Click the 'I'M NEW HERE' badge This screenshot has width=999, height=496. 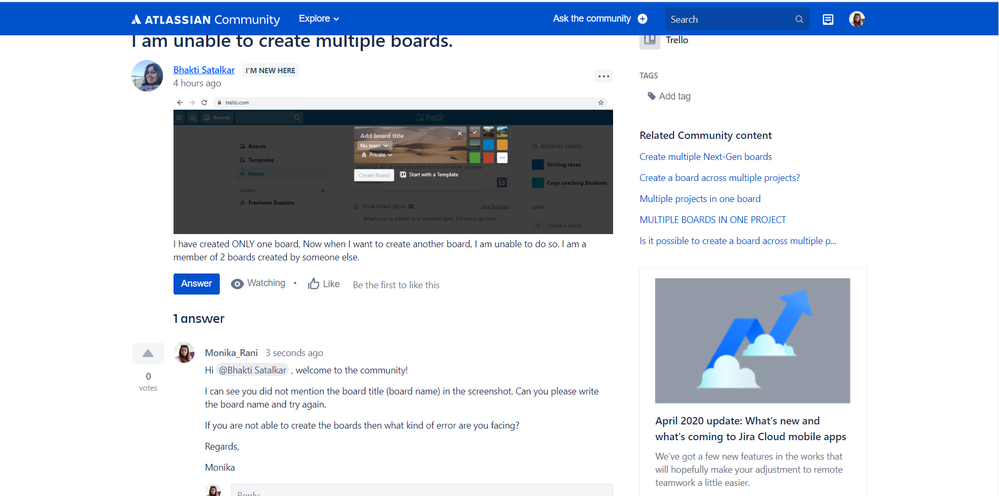point(271,71)
